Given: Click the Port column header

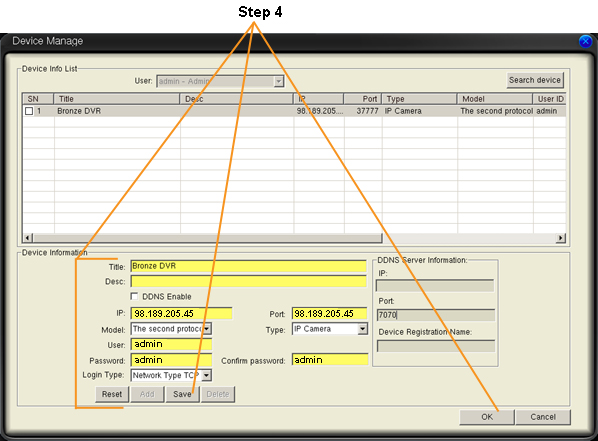Looking at the screenshot, I should coord(363,99).
